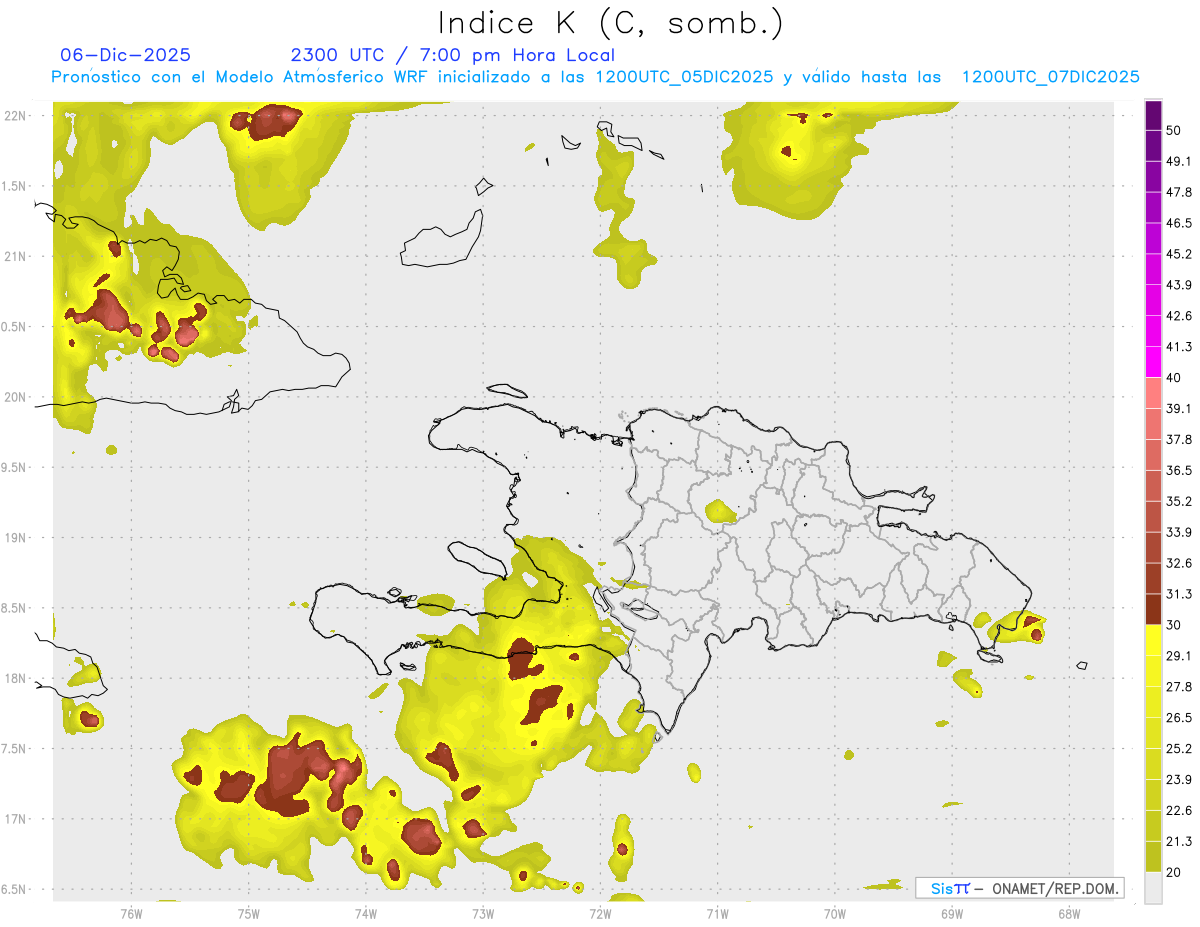Click the '18N' latitude label

click(16, 679)
